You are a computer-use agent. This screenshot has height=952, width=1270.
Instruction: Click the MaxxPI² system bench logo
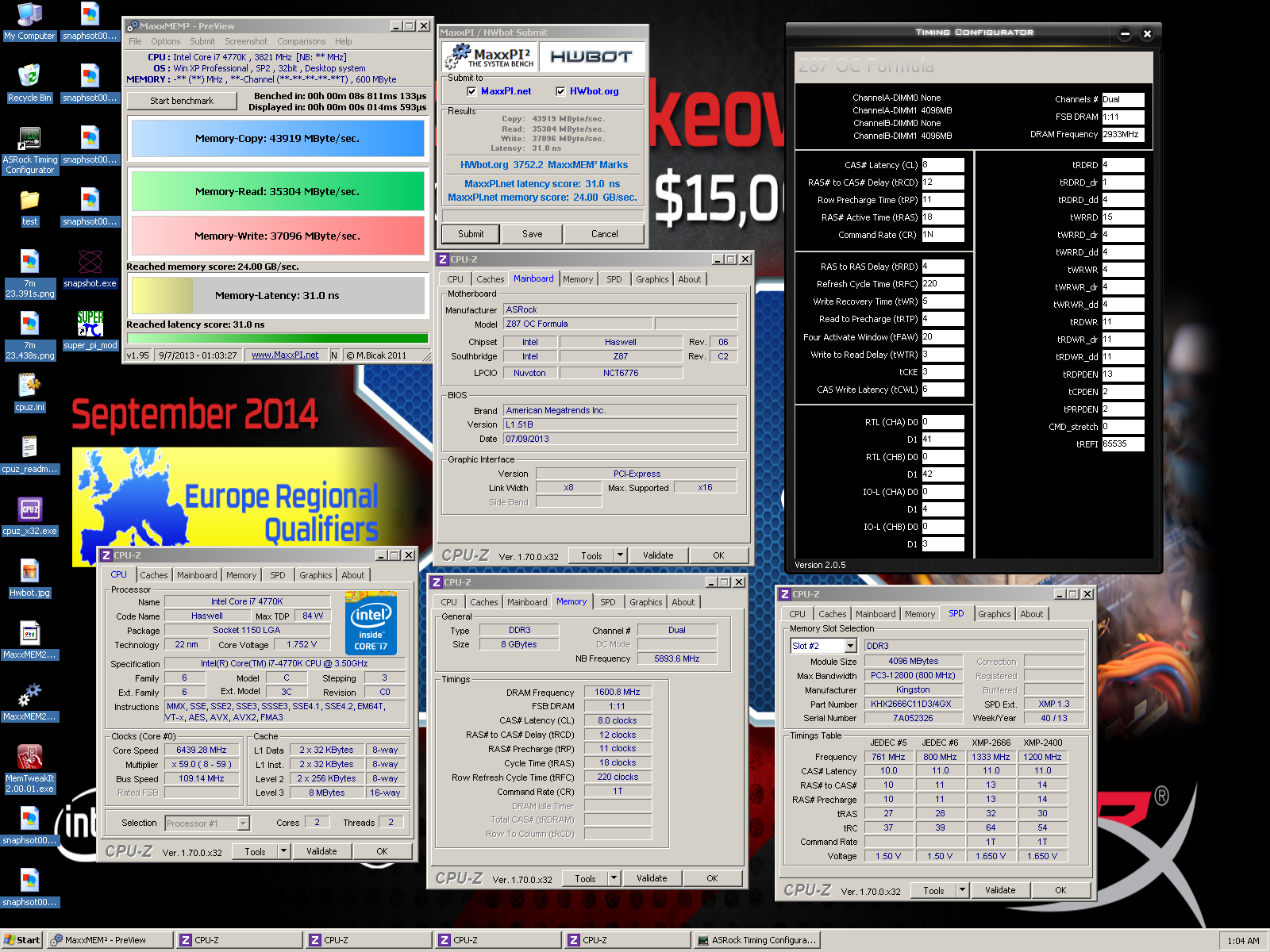pos(490,56)
